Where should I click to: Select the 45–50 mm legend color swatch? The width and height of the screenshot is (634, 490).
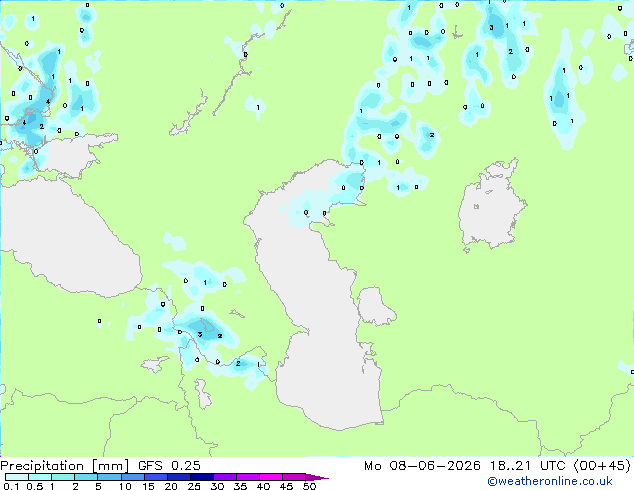coord(294,477)
